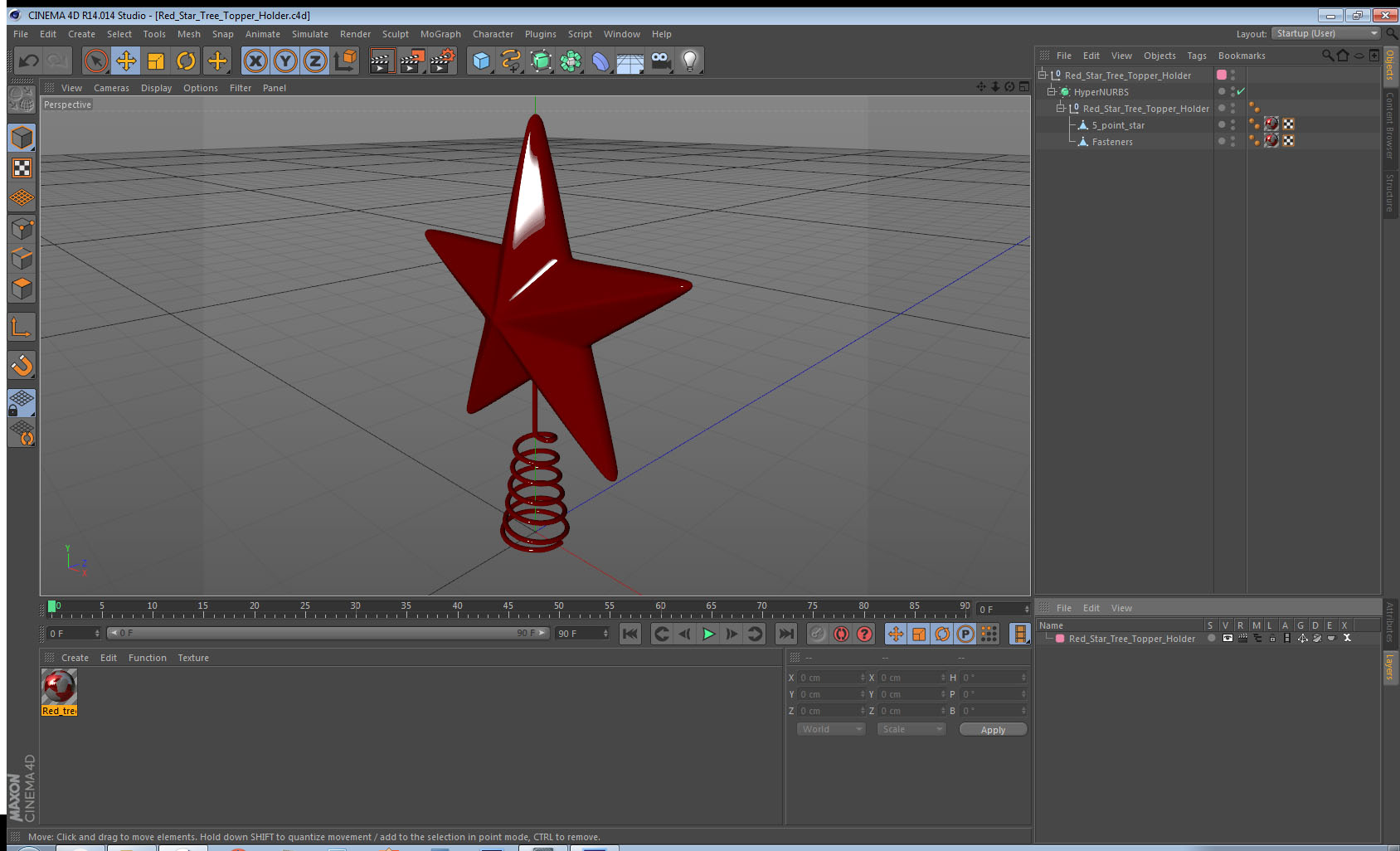Image resolution: width=1400 pixels, height=851 pixels.
Task: Switch to Texture mode checker icon
Action: 22,168
